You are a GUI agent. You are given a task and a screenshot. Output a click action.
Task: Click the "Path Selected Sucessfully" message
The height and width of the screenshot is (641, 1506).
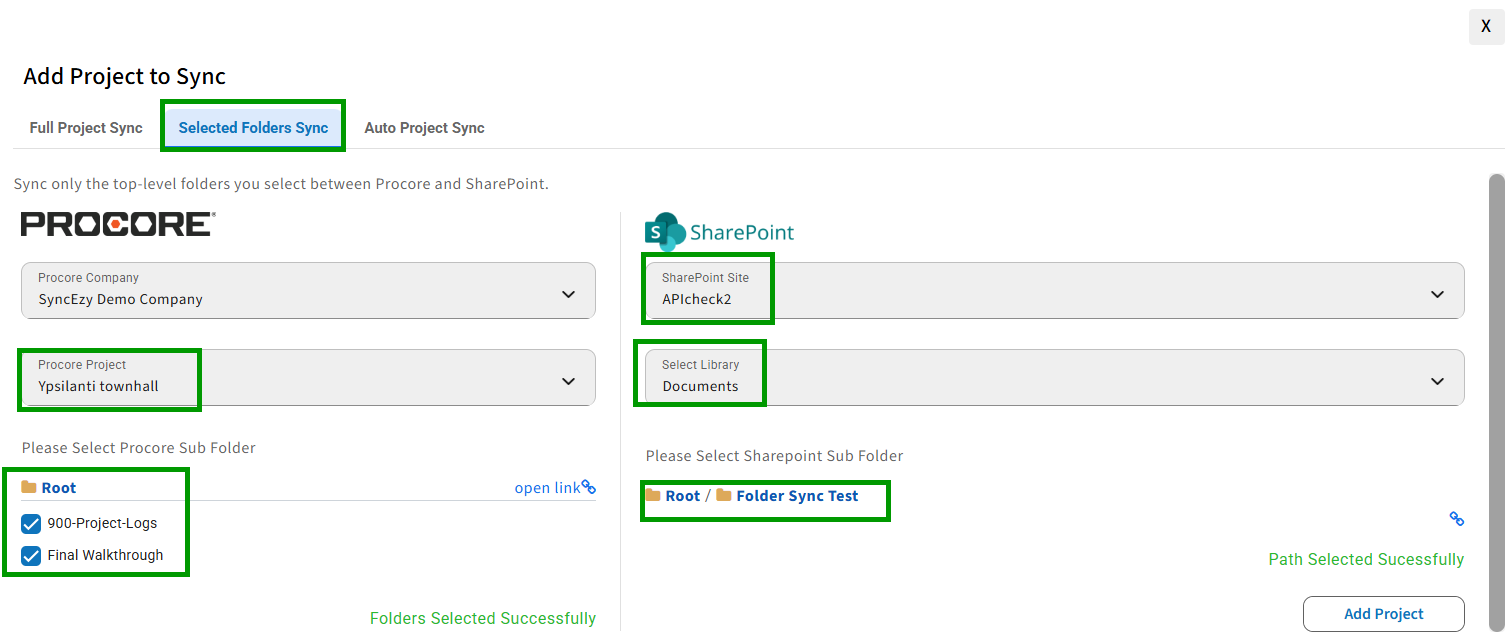pos(1366,560)
